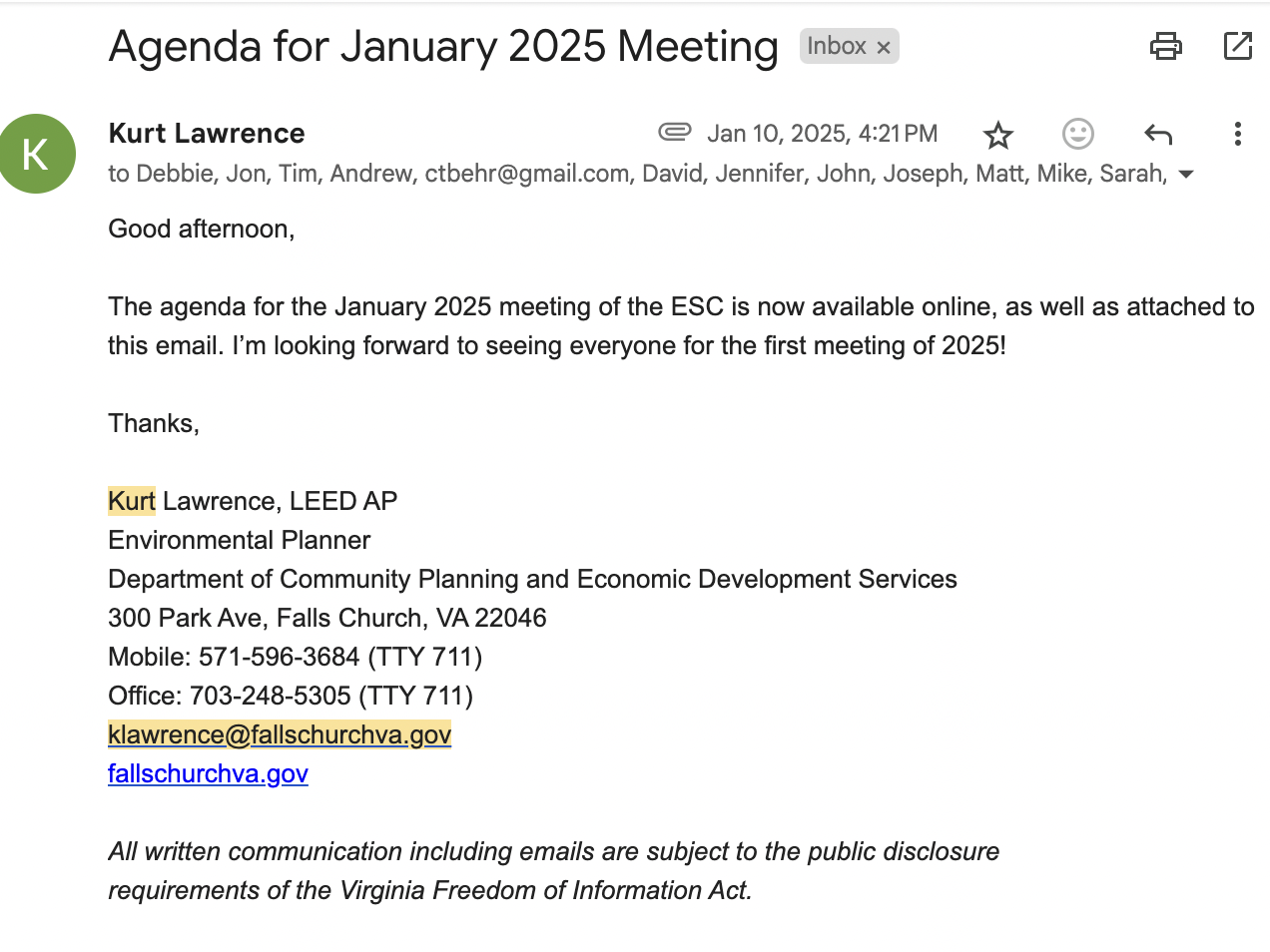Click the Jan 10, 2025 timestamp
Viewport: 1270px width, 952px height.
[822, 134]
